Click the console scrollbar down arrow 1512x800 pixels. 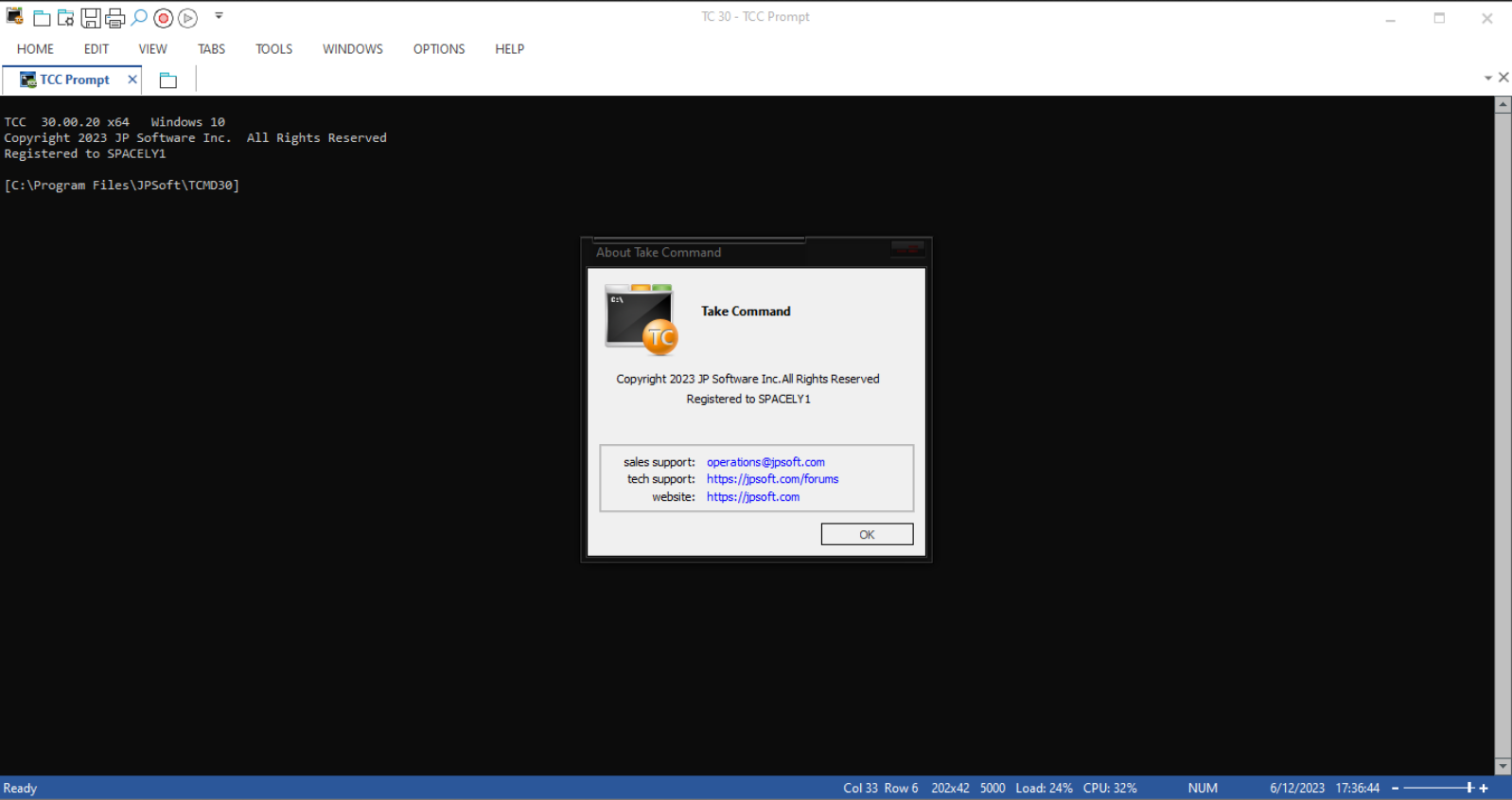point(1503,767)
